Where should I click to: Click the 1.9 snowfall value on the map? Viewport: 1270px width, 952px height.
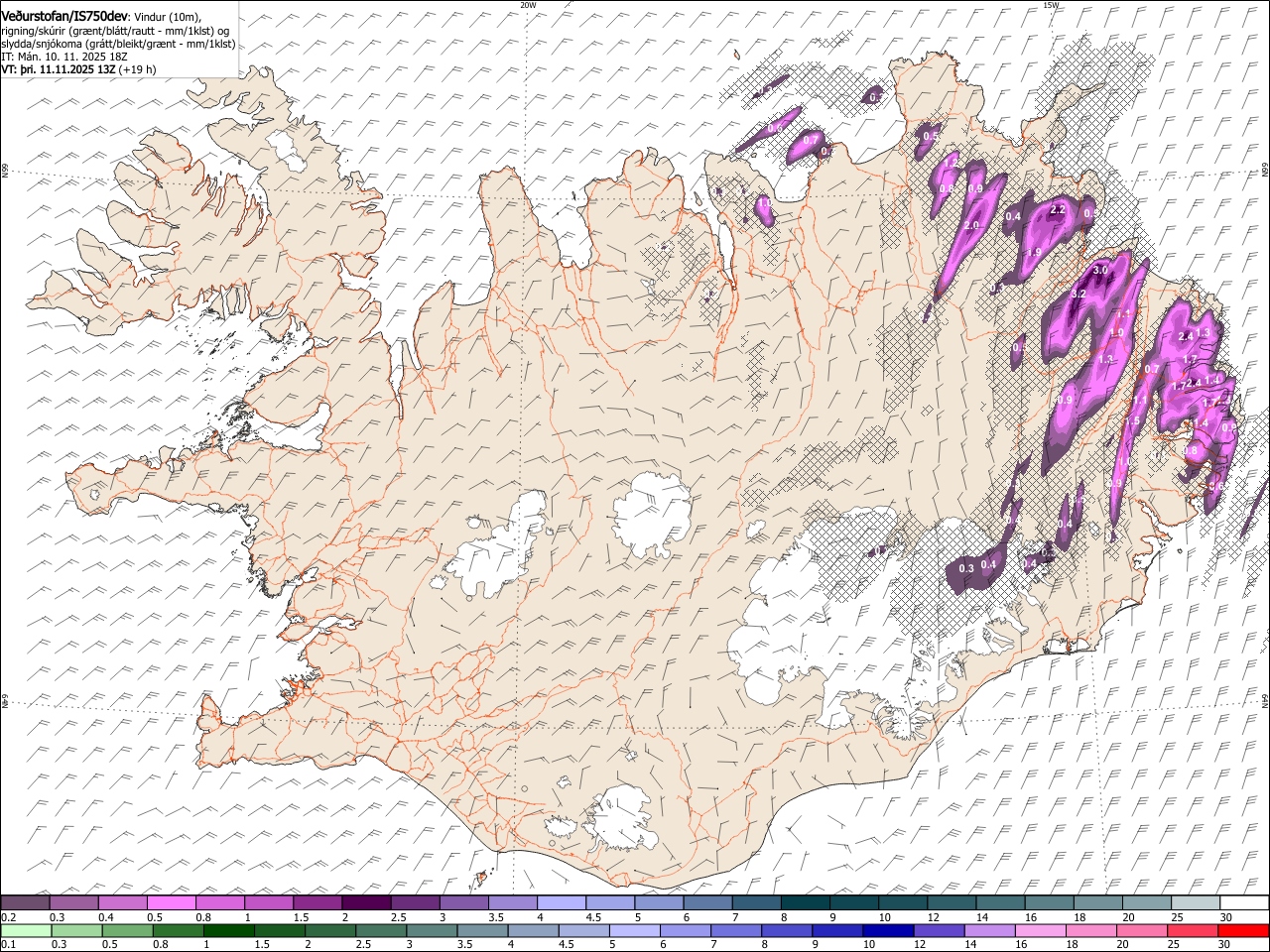coord(1033,253)
